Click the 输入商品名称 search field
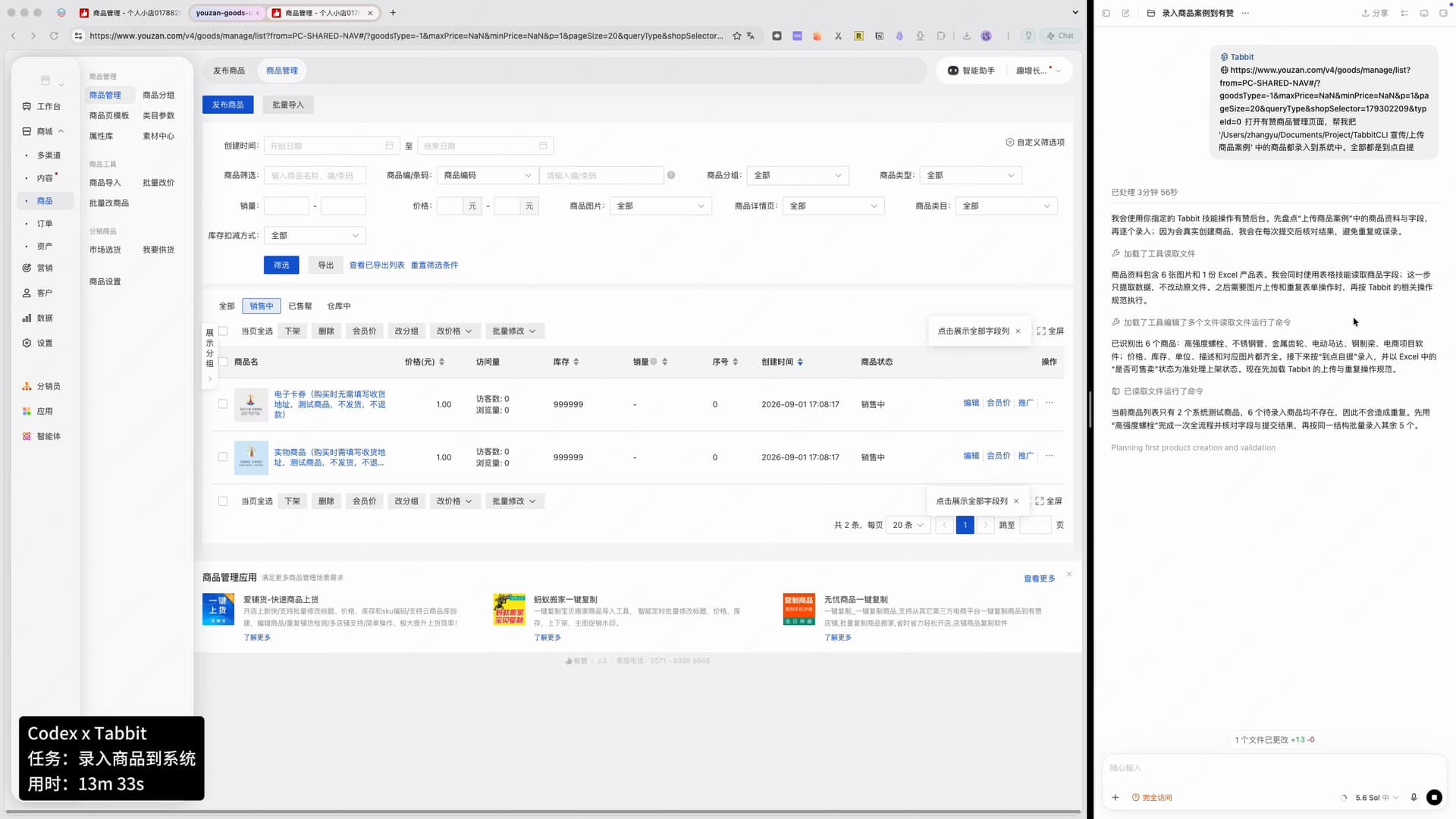The image size is (1456, 819). point(315,175)
